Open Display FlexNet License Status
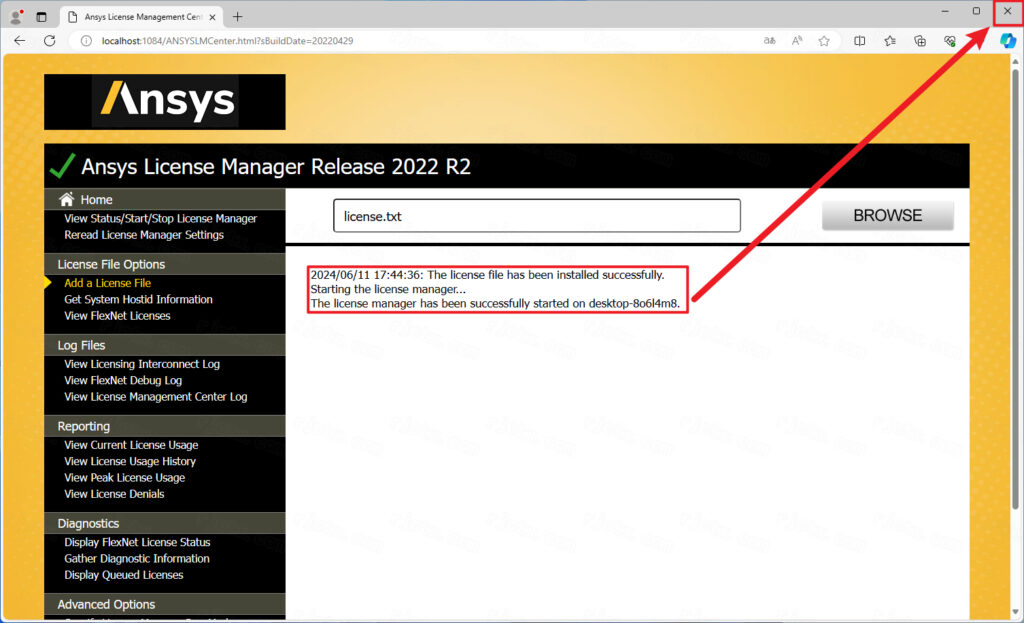The image size is (1024, 623). click(x=137, y=542)
